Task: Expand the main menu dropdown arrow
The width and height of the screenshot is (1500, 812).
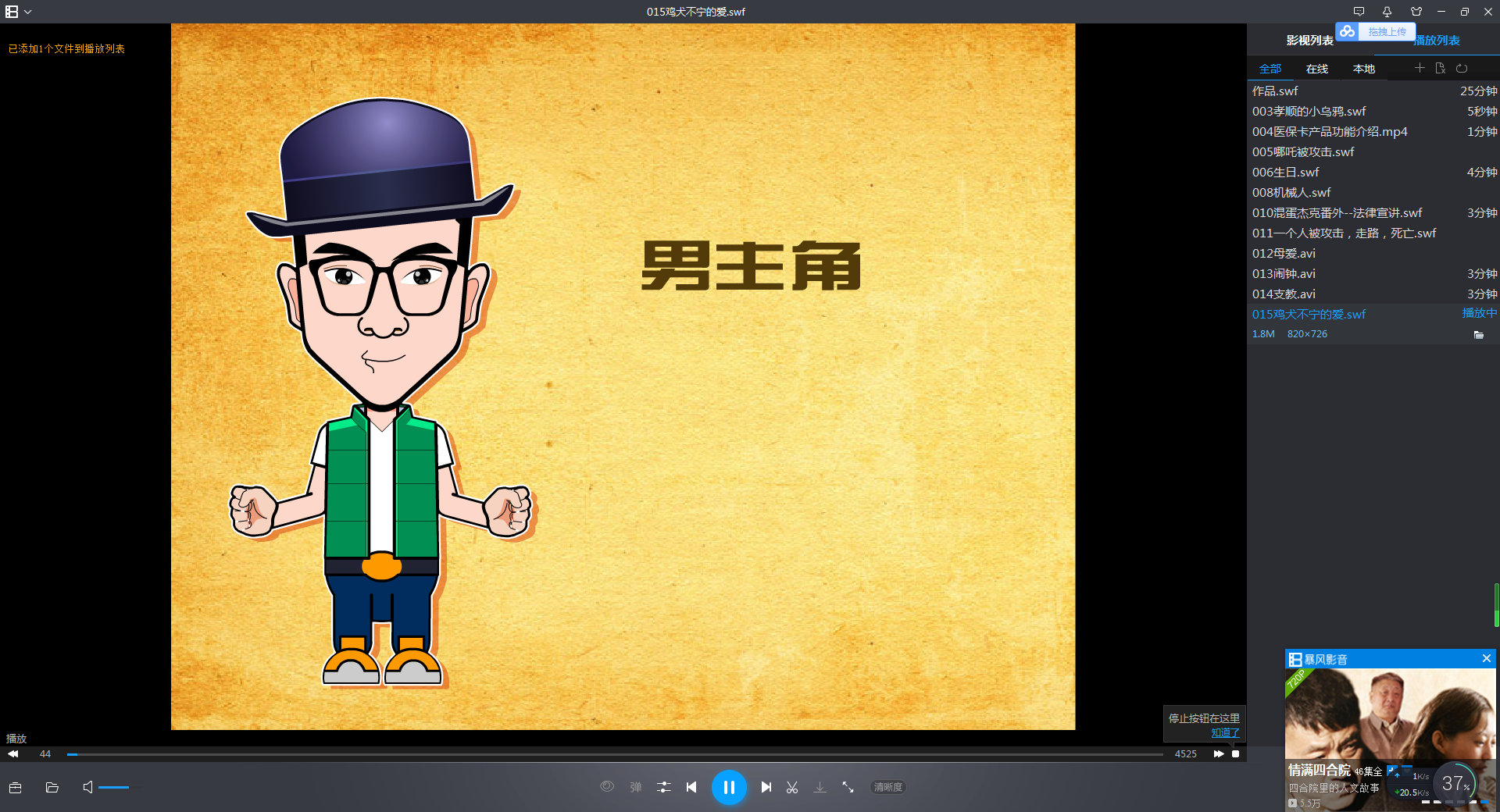Action: click(28, 12)
